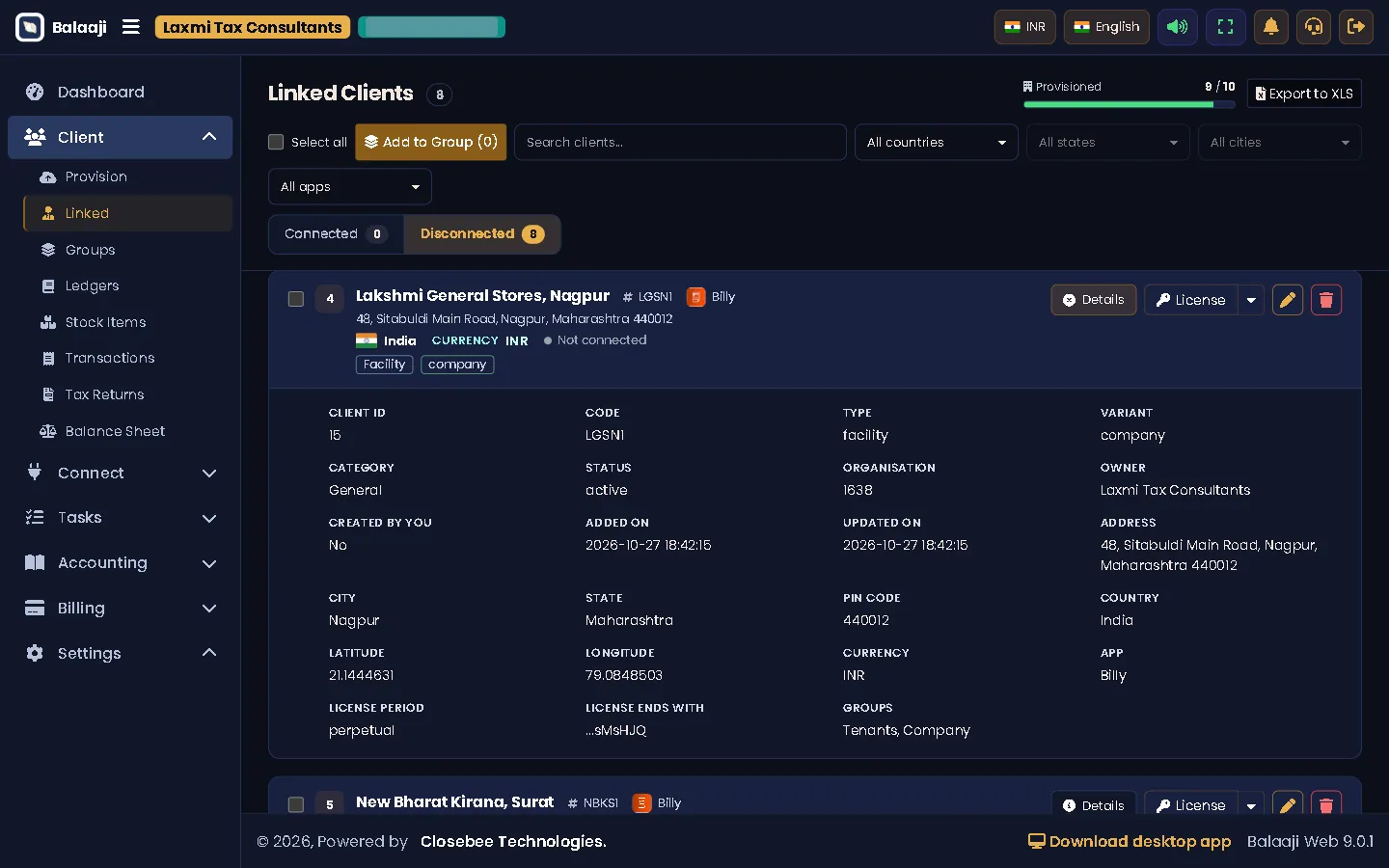Edit New Bharat Kirana with pencil icon
Screen dimensions: 1389x868
tap(1288, 804)
